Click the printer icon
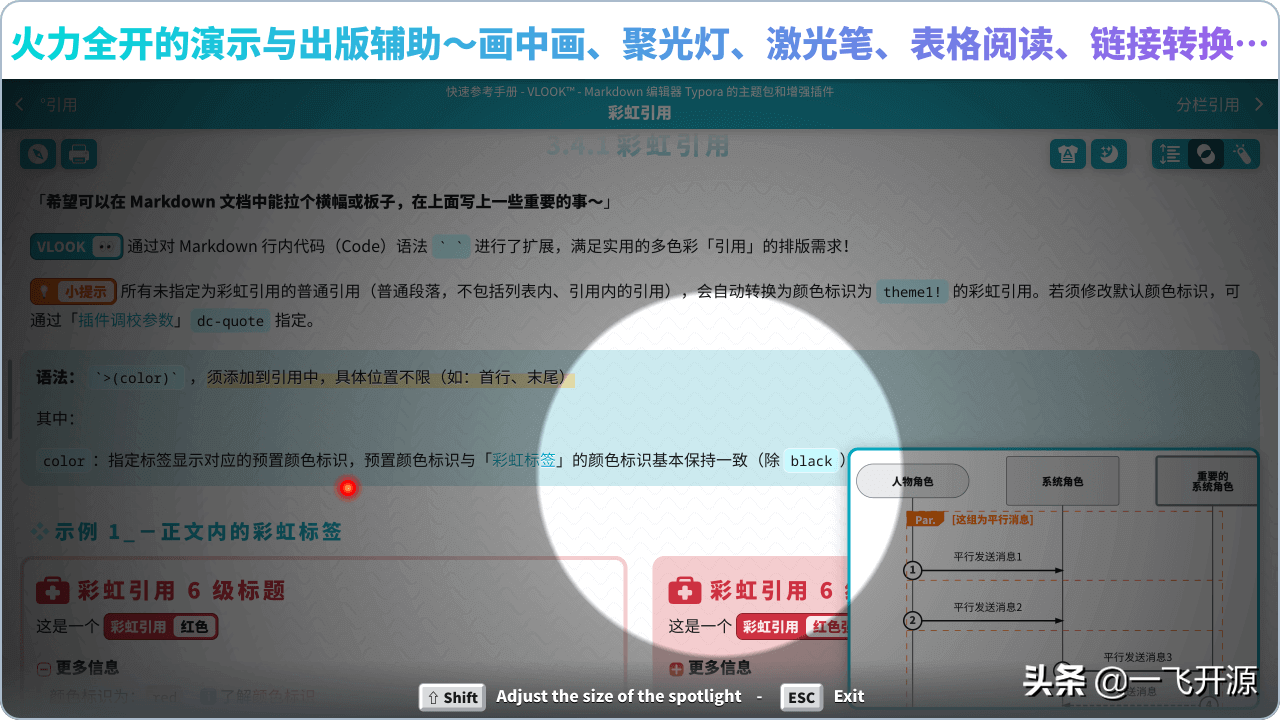This screenshot has width=1280, height=720. point(79,154)
